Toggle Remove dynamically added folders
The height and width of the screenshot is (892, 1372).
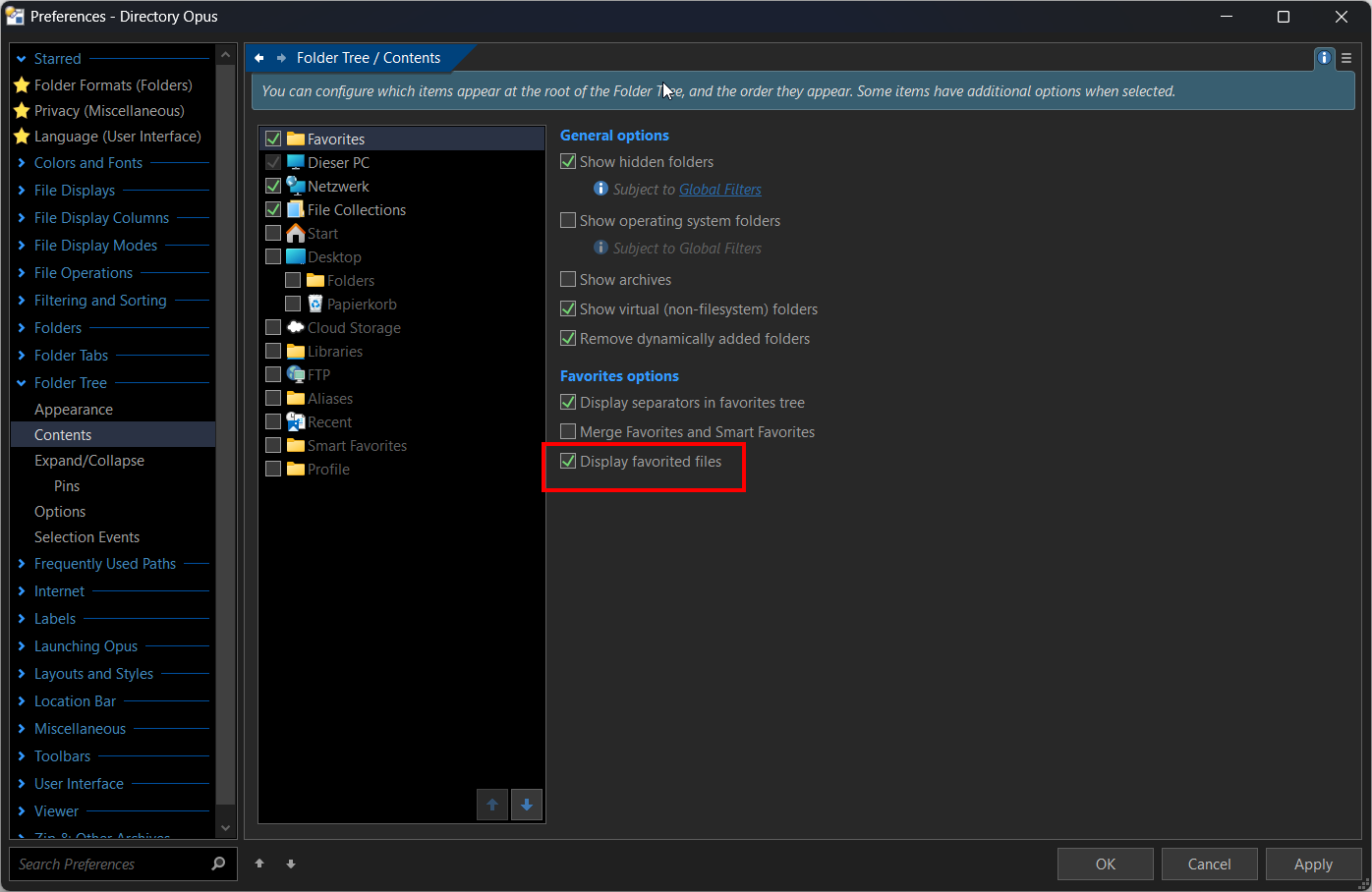pos(568,338)
